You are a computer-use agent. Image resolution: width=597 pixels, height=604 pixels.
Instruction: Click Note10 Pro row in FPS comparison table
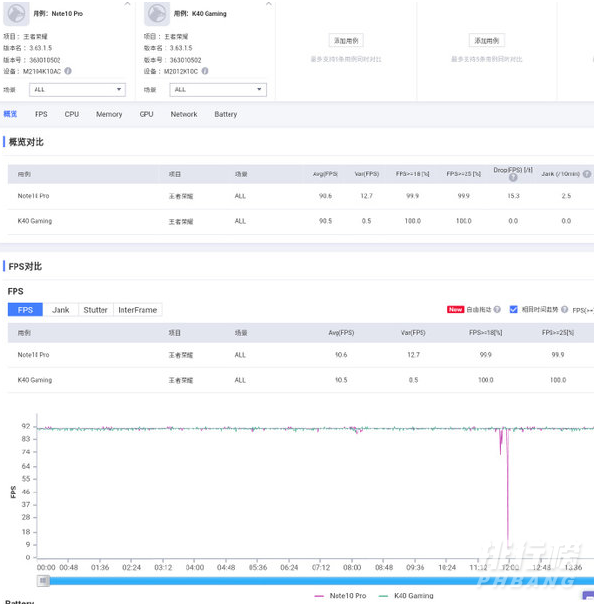pos(301,355)
